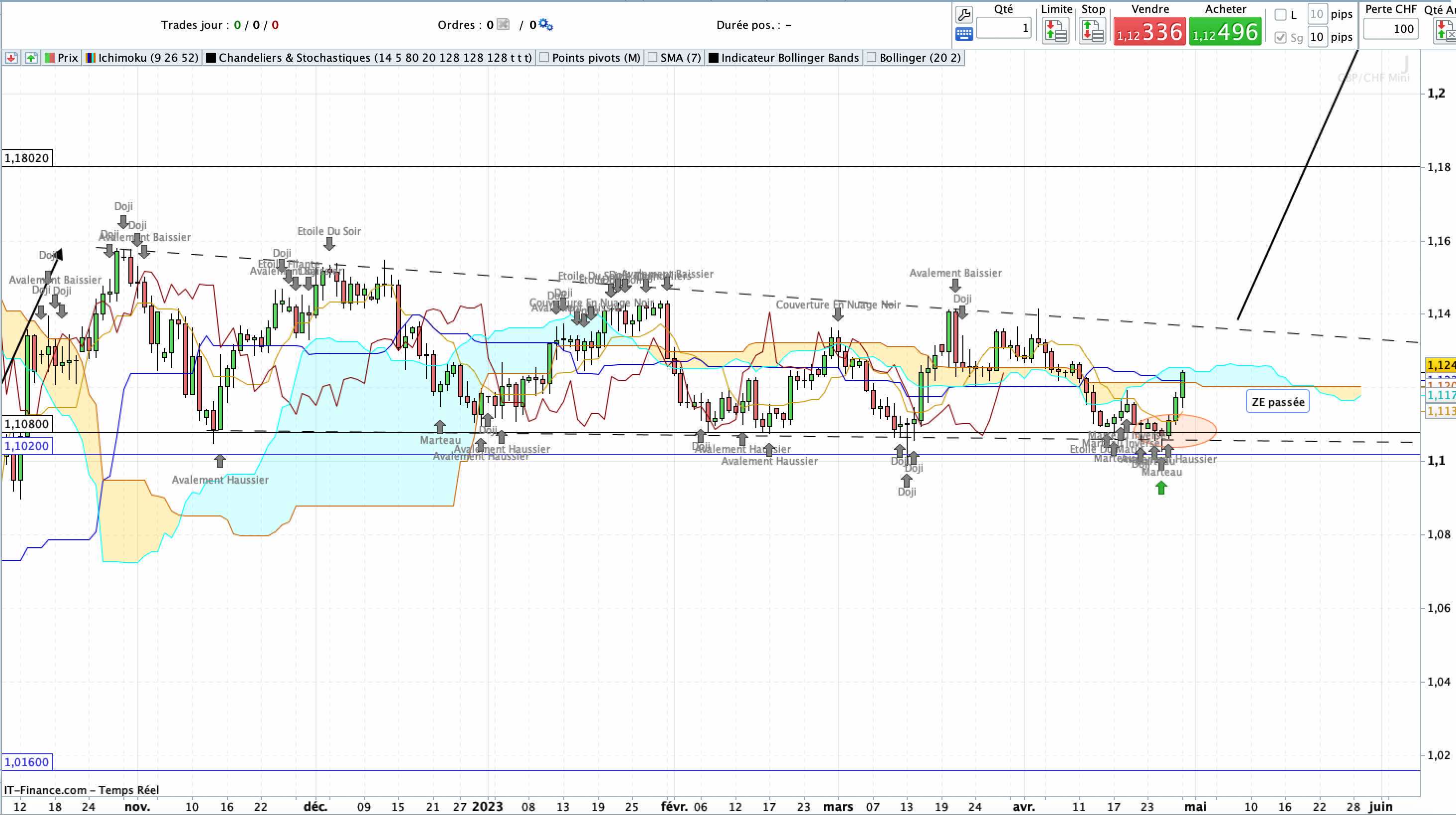Enable the SMA (7) indicator

[x=674, y=58]
